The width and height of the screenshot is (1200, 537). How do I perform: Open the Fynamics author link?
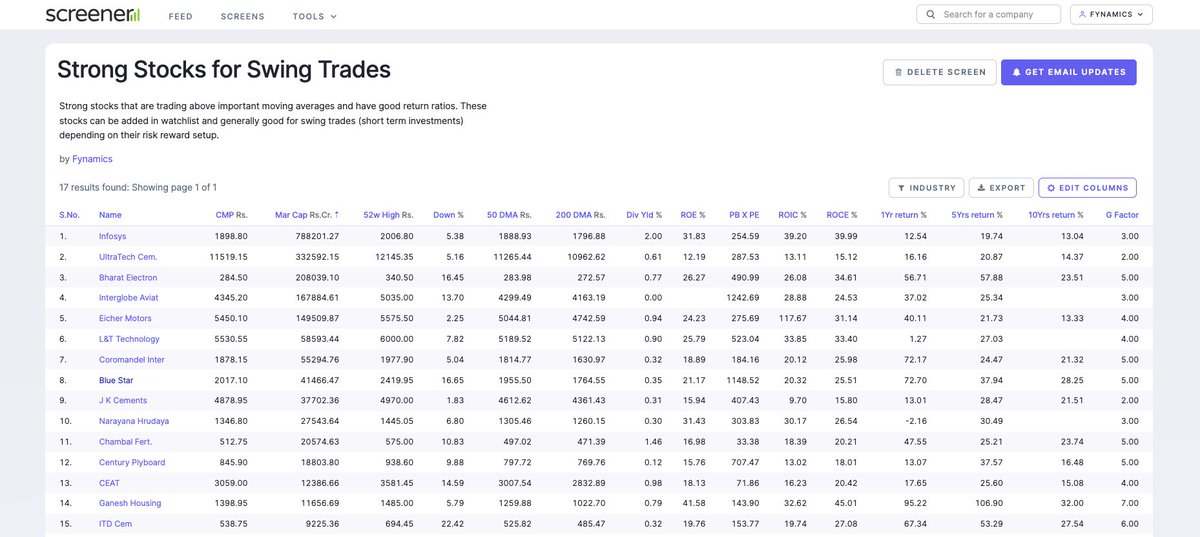point(92,159)
